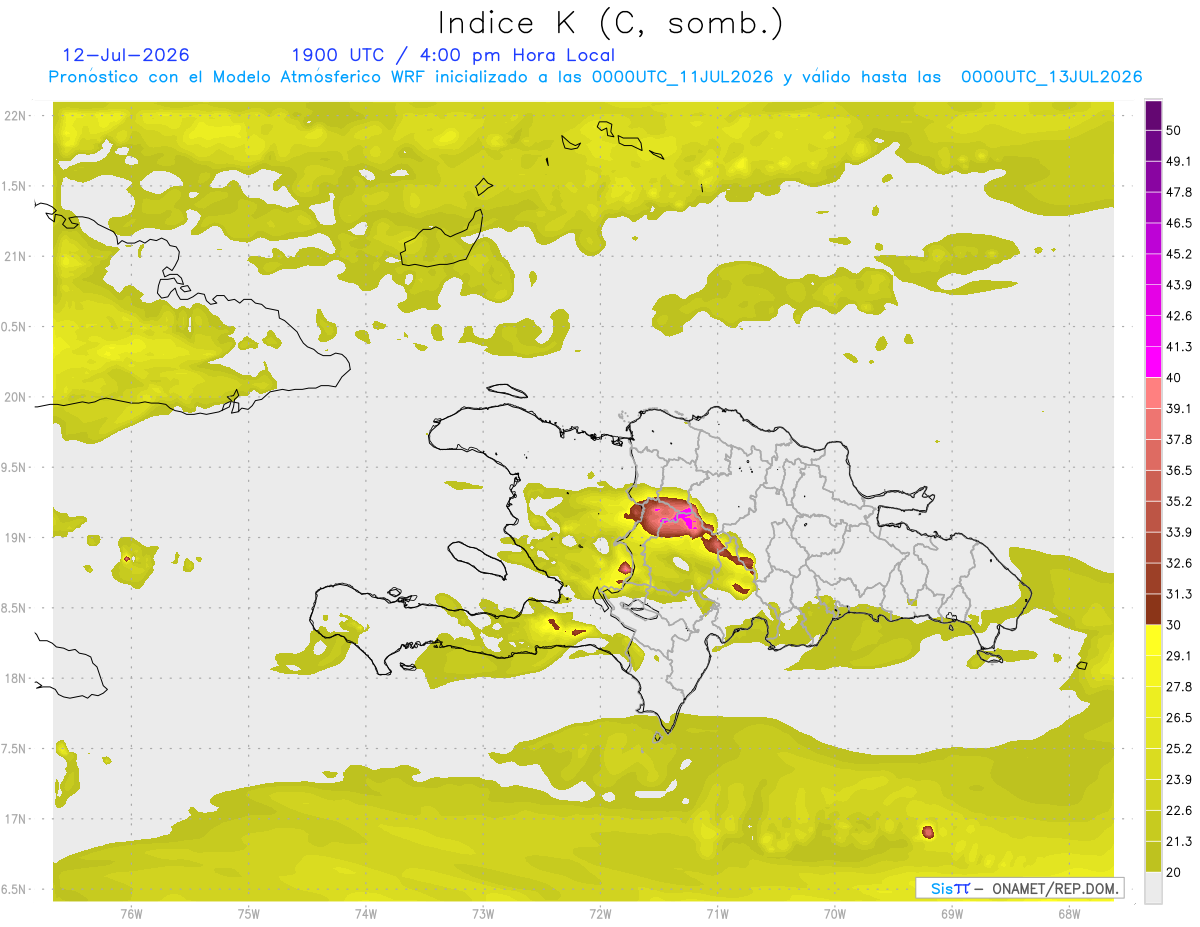Viewport: 1200px width, 927px height.
Task: Click the colorbar value "30"
Action: pos(1174,625)
